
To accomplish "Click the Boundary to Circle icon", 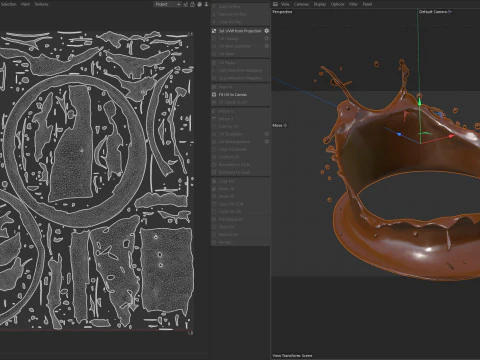I will coord(214,165).
